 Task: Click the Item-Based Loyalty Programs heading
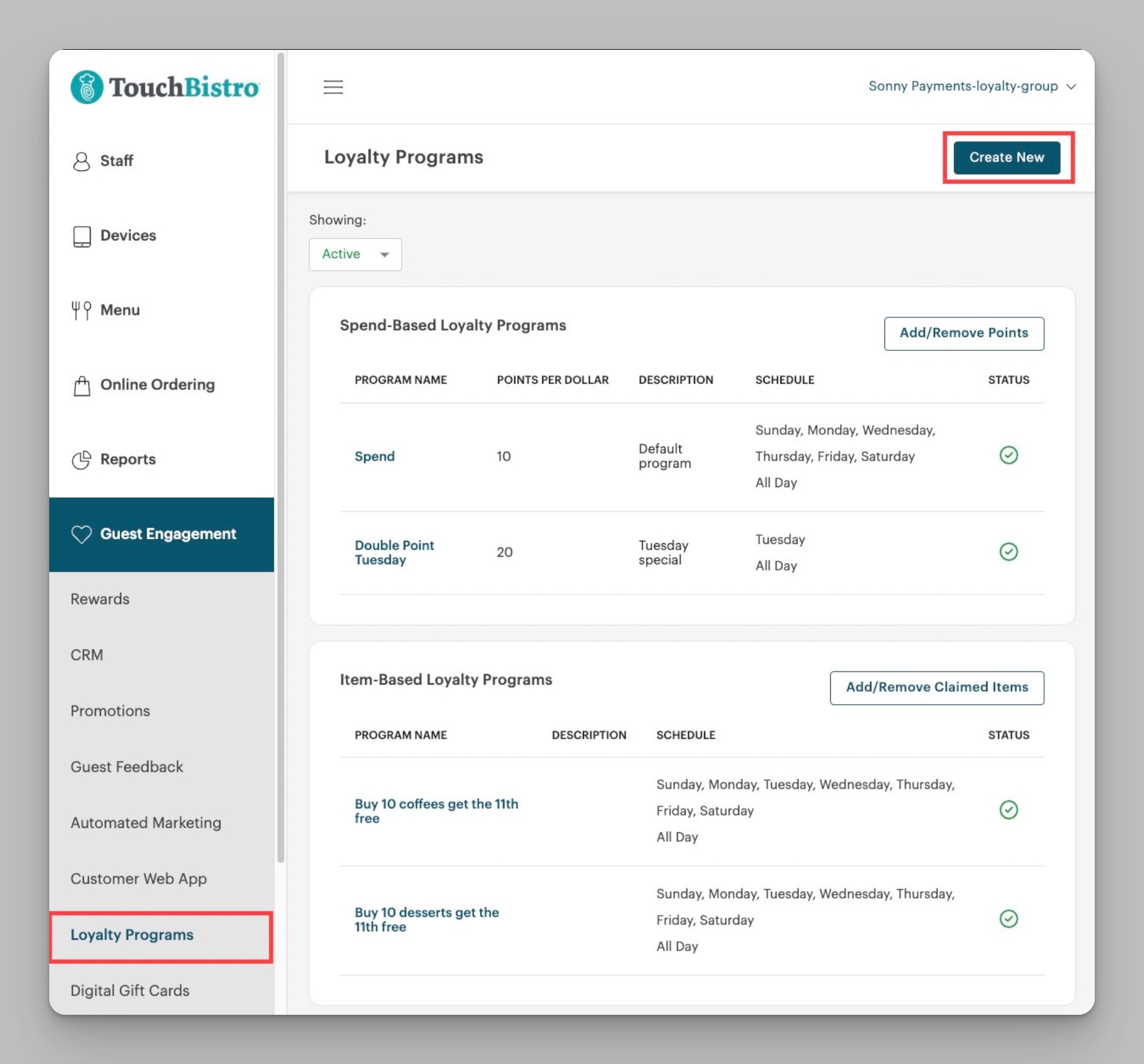click(446, 680)
